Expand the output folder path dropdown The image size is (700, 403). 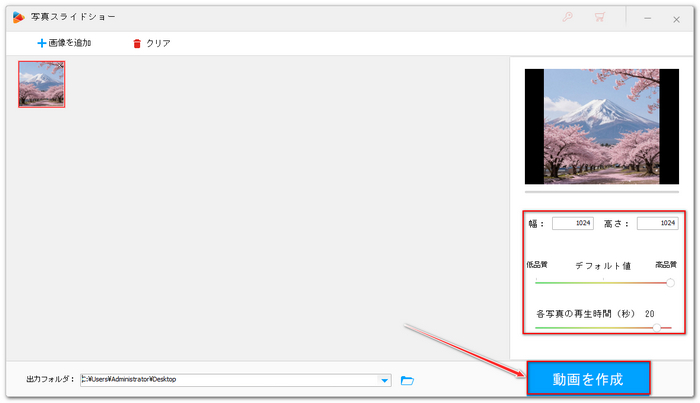click(x=384, y=380)
